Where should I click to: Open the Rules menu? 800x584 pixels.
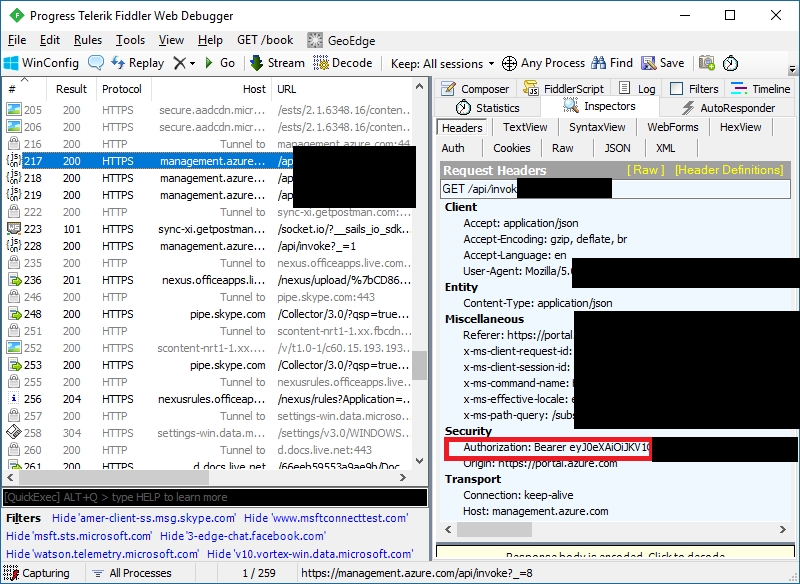pyautogui.click(x=87, y=40)
